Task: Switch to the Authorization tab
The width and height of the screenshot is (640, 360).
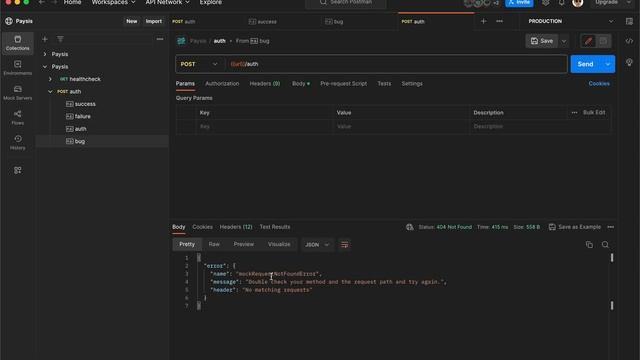Action: (x=222, y=84)
